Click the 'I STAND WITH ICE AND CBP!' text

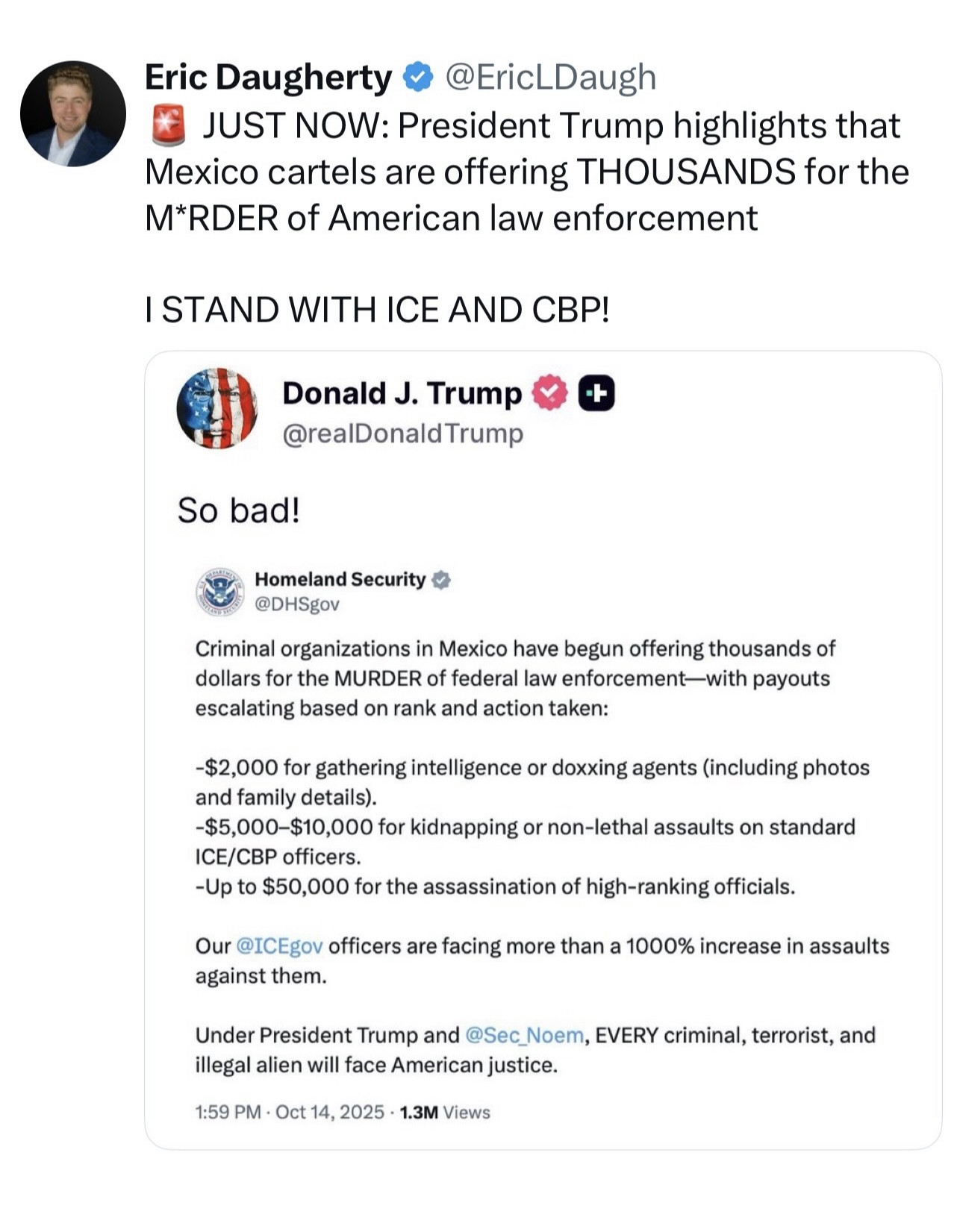[x=377, y=310]
